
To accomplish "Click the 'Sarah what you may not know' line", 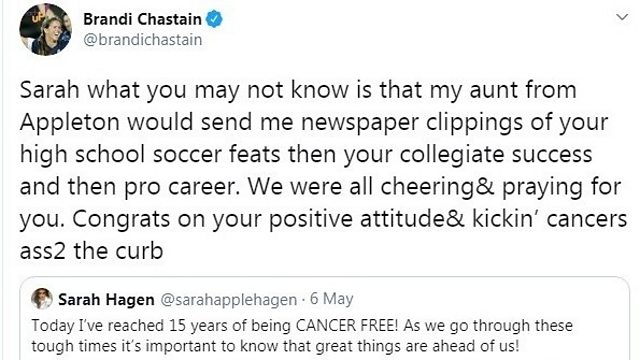I will [x=298, y=90].
